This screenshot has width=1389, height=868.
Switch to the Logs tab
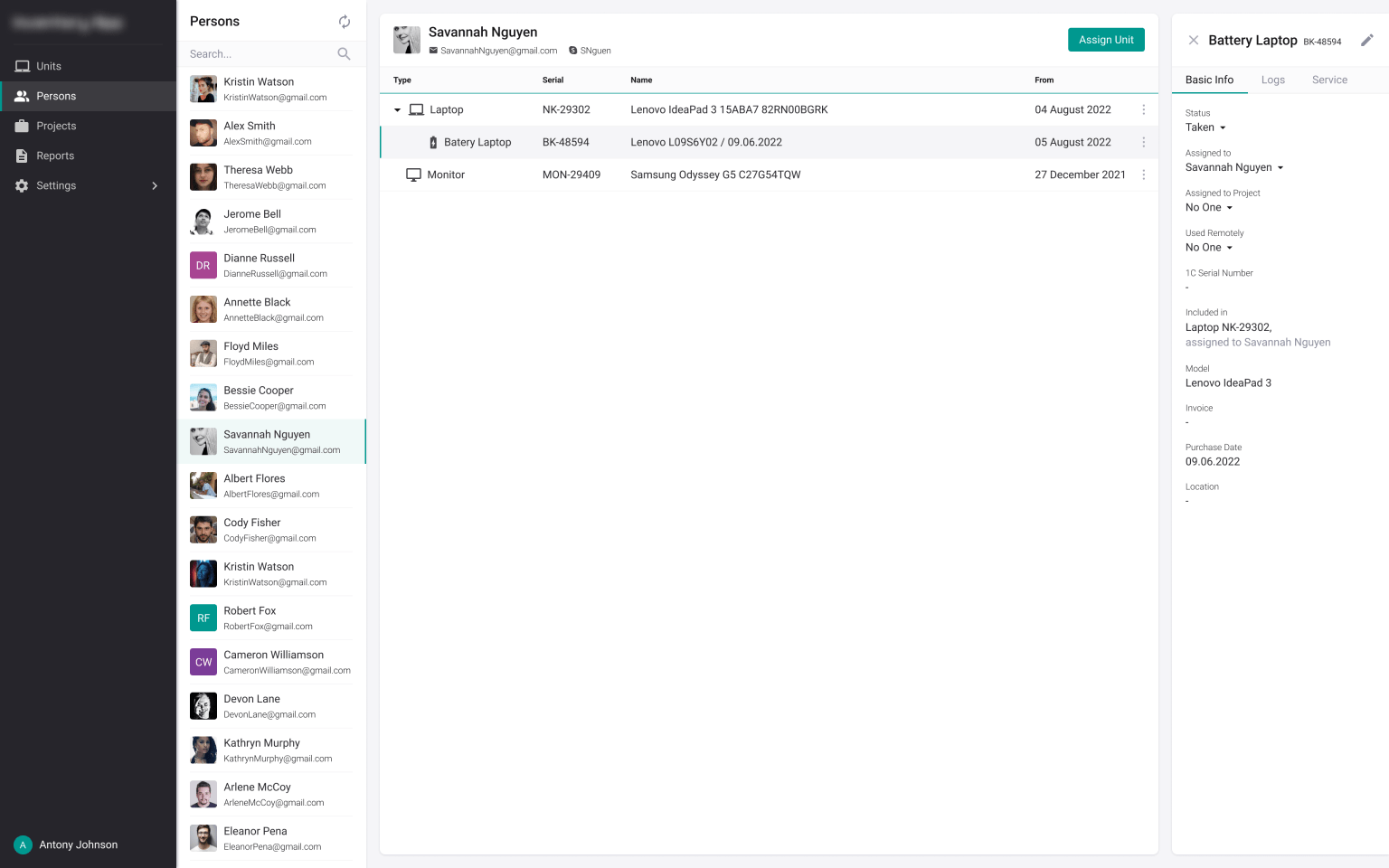tap(1273, 80)
